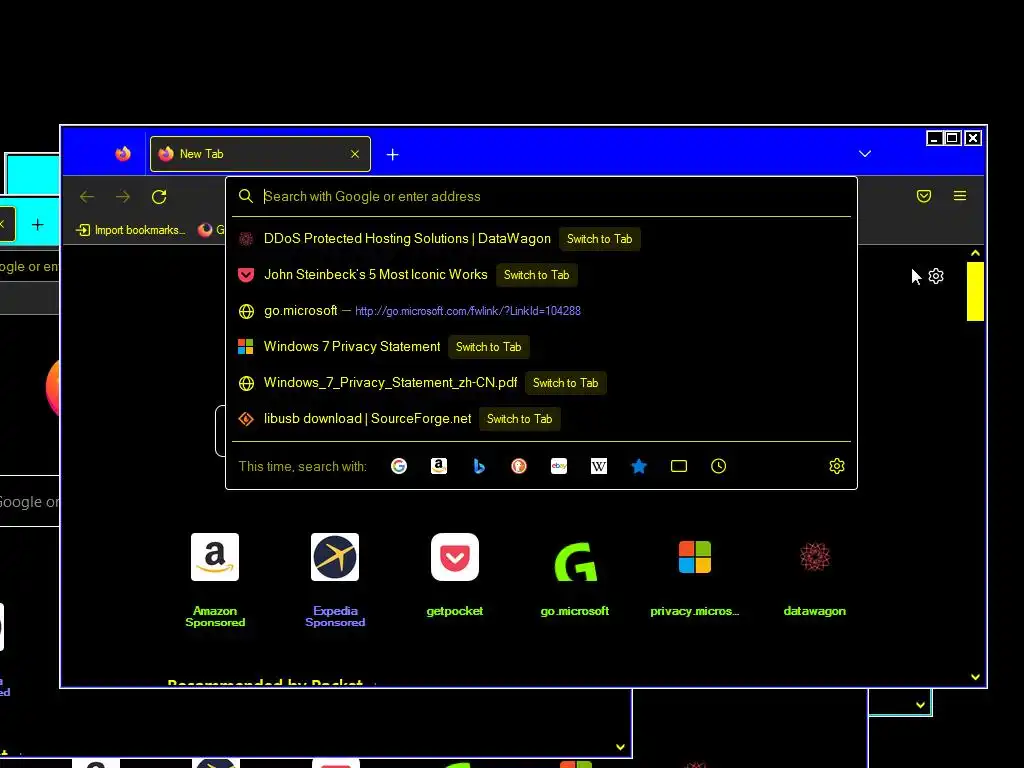The image size is (1024, 768).
Task: Click plus new tab in background window
Action: [x=37, y=225]
